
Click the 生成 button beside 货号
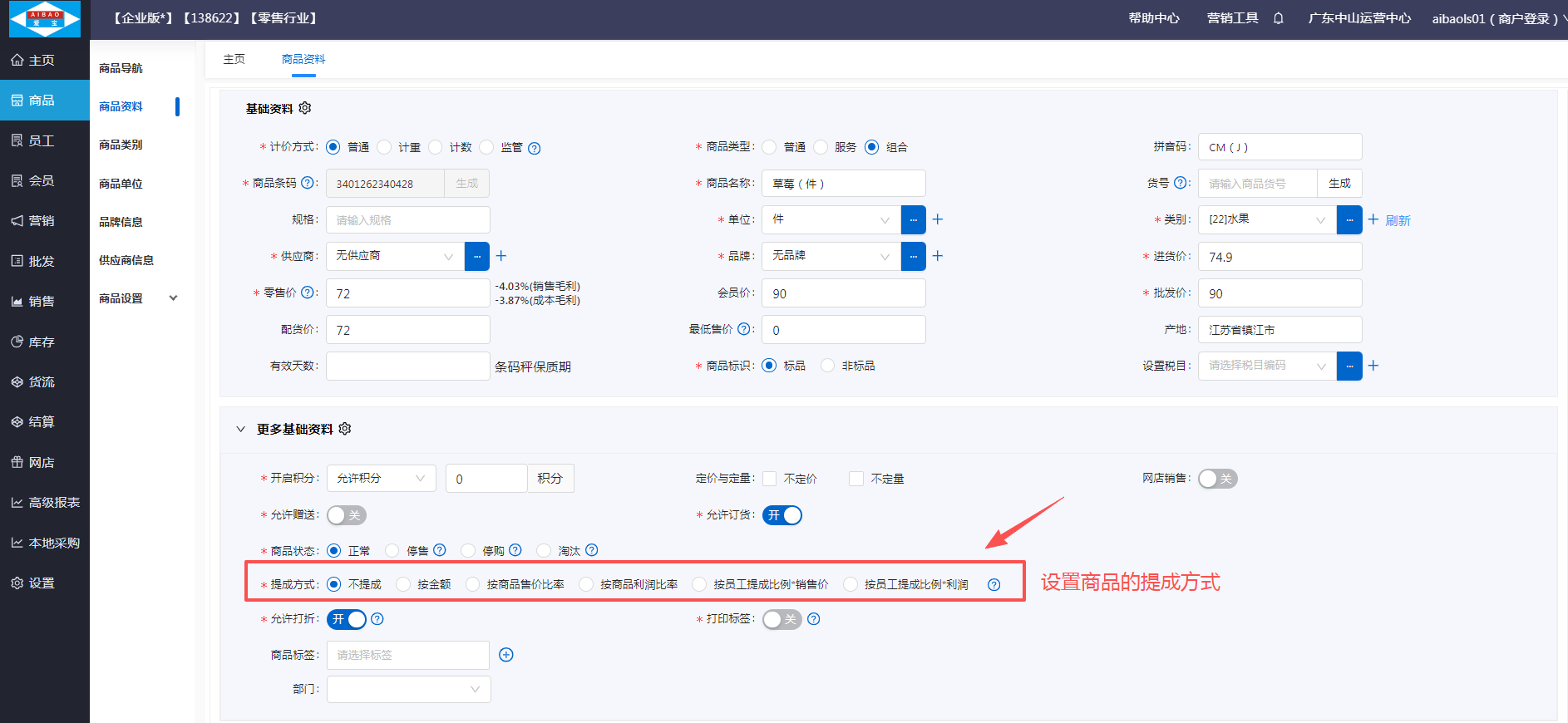(x=1339, y=184)
